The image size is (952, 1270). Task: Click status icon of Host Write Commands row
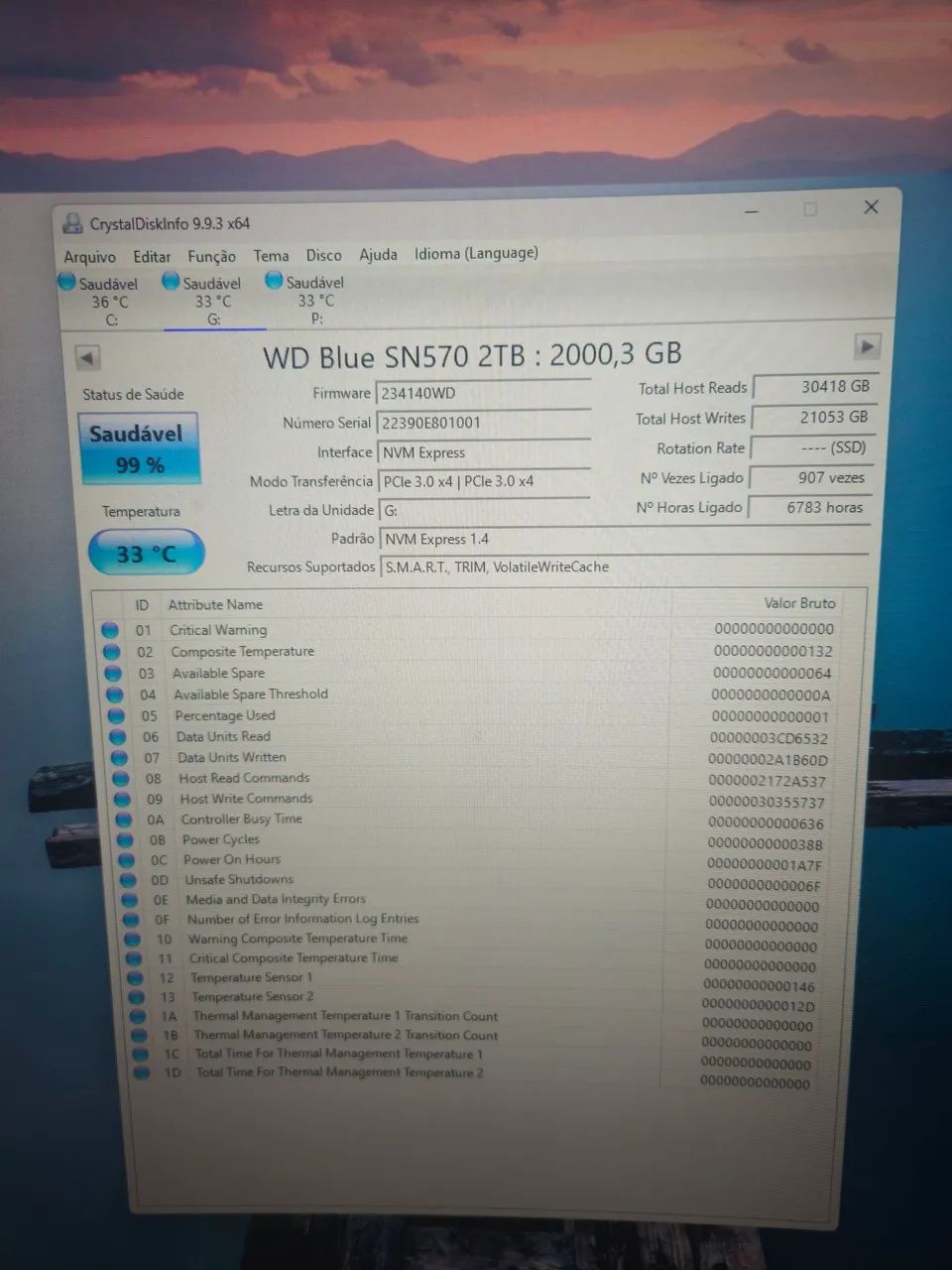(122, 800)
